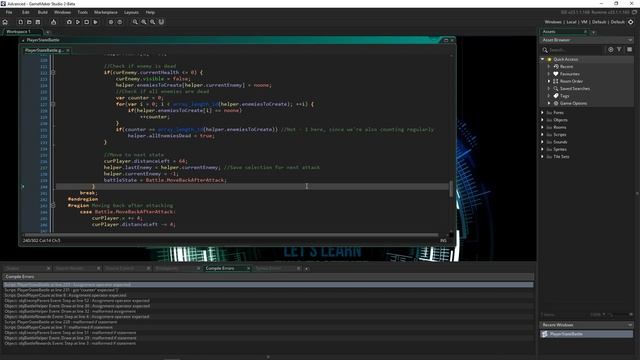Viewport: 640px width, 360px height.
Task: Open the Layouts menu
Action: [x=131, y=12]
